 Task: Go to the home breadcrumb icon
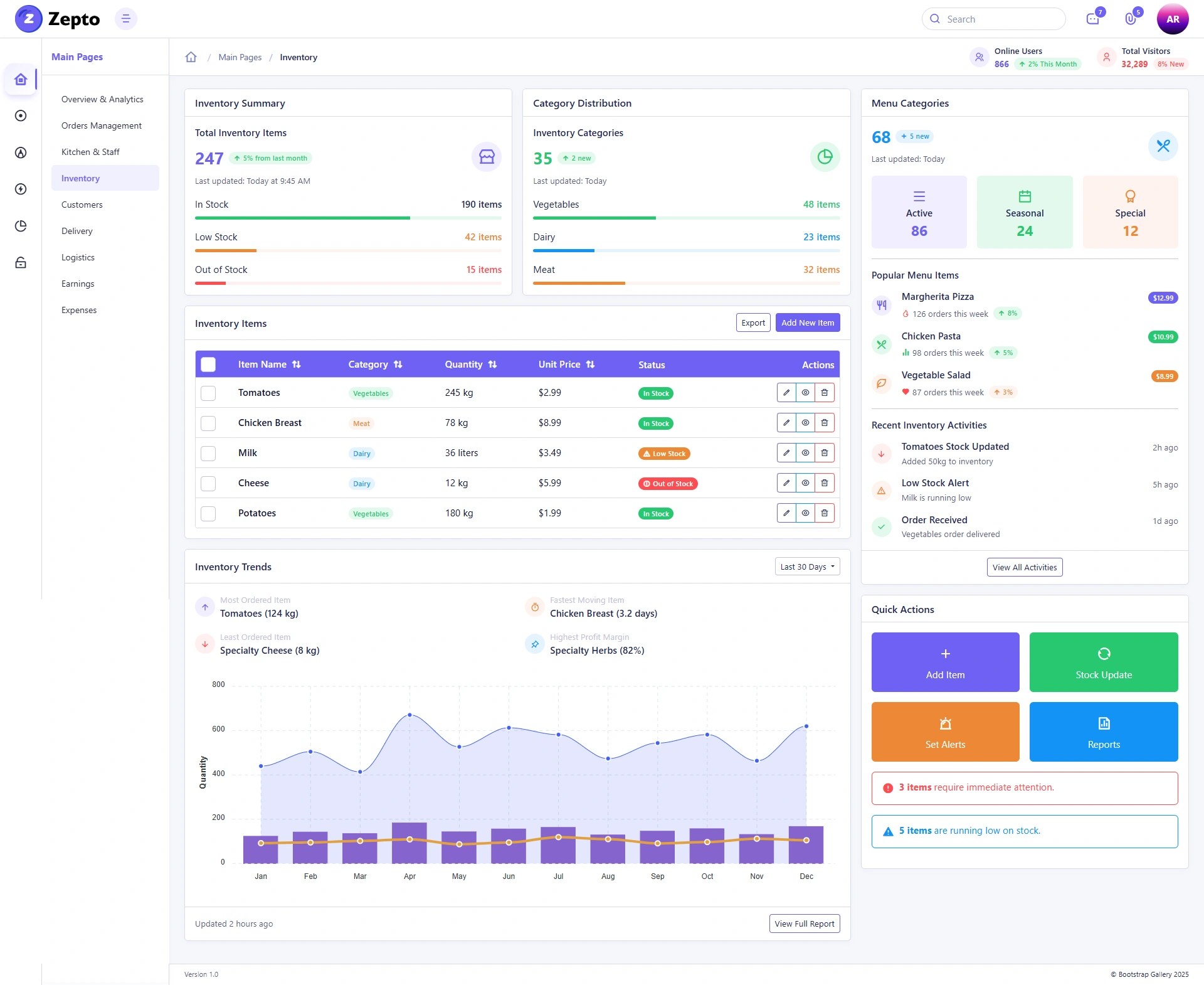191,57
